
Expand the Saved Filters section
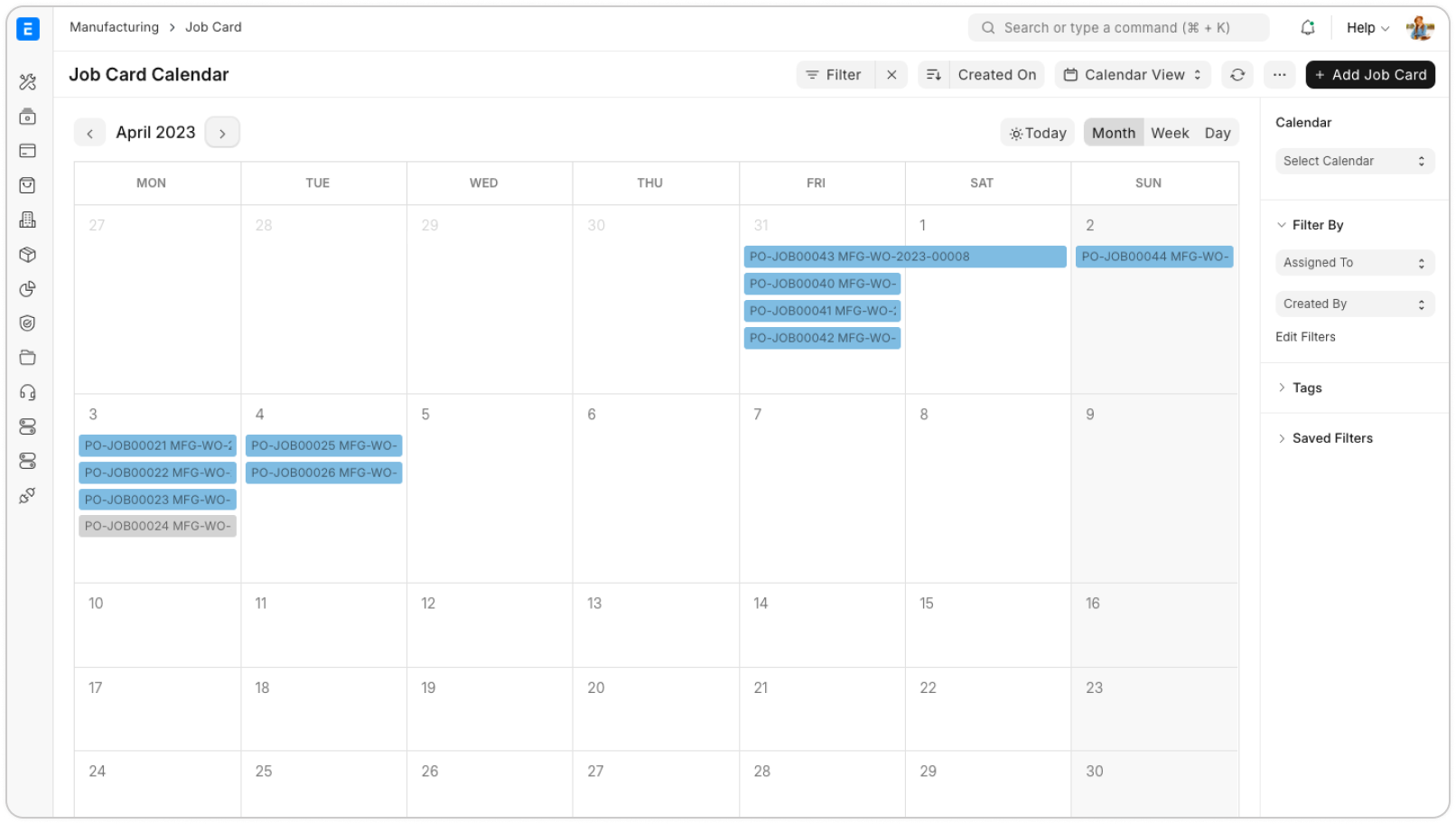pos(1325,438)
